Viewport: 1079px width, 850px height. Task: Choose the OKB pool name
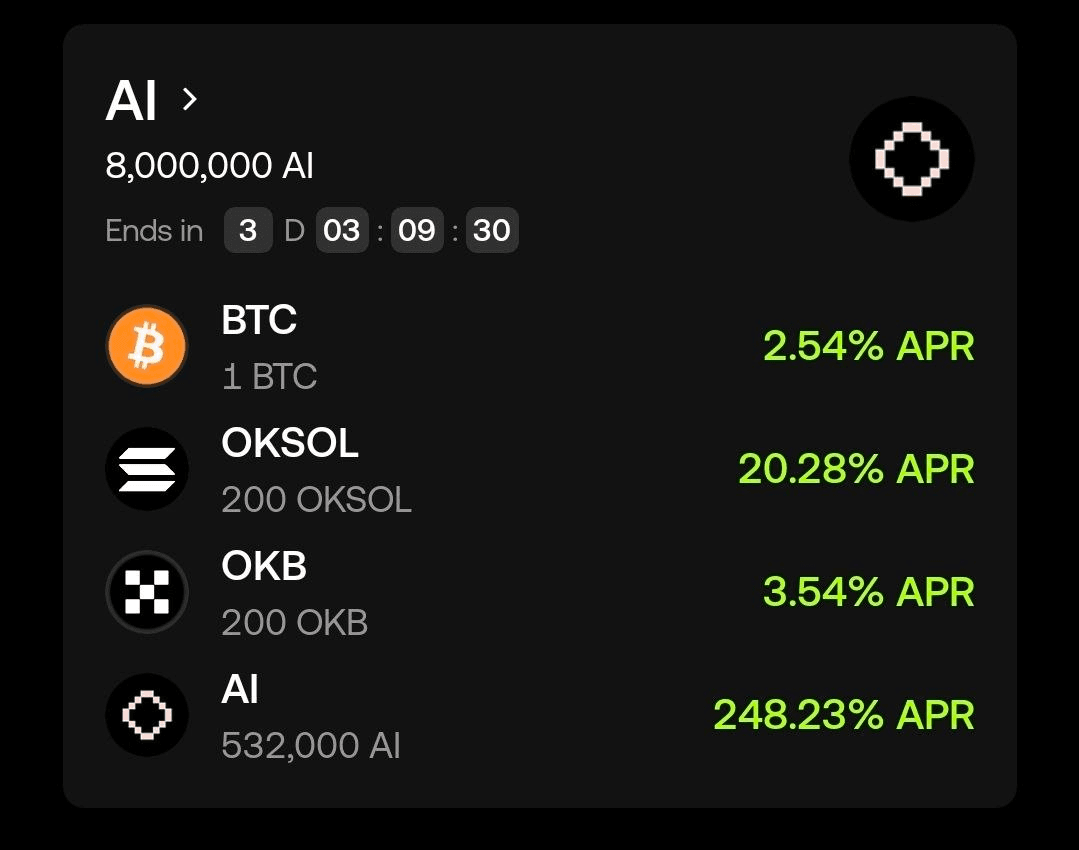tap(264, 565)
